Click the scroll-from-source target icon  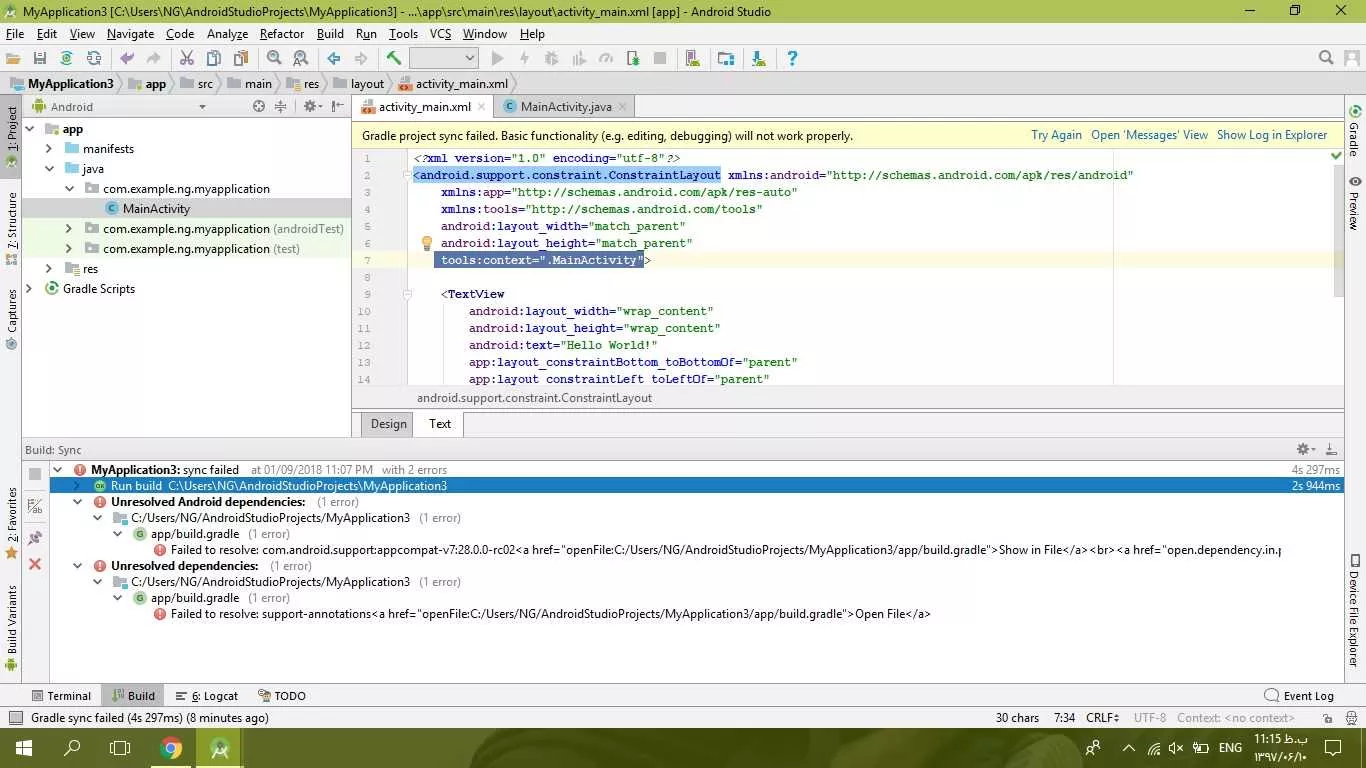click(x=259, y=107)
